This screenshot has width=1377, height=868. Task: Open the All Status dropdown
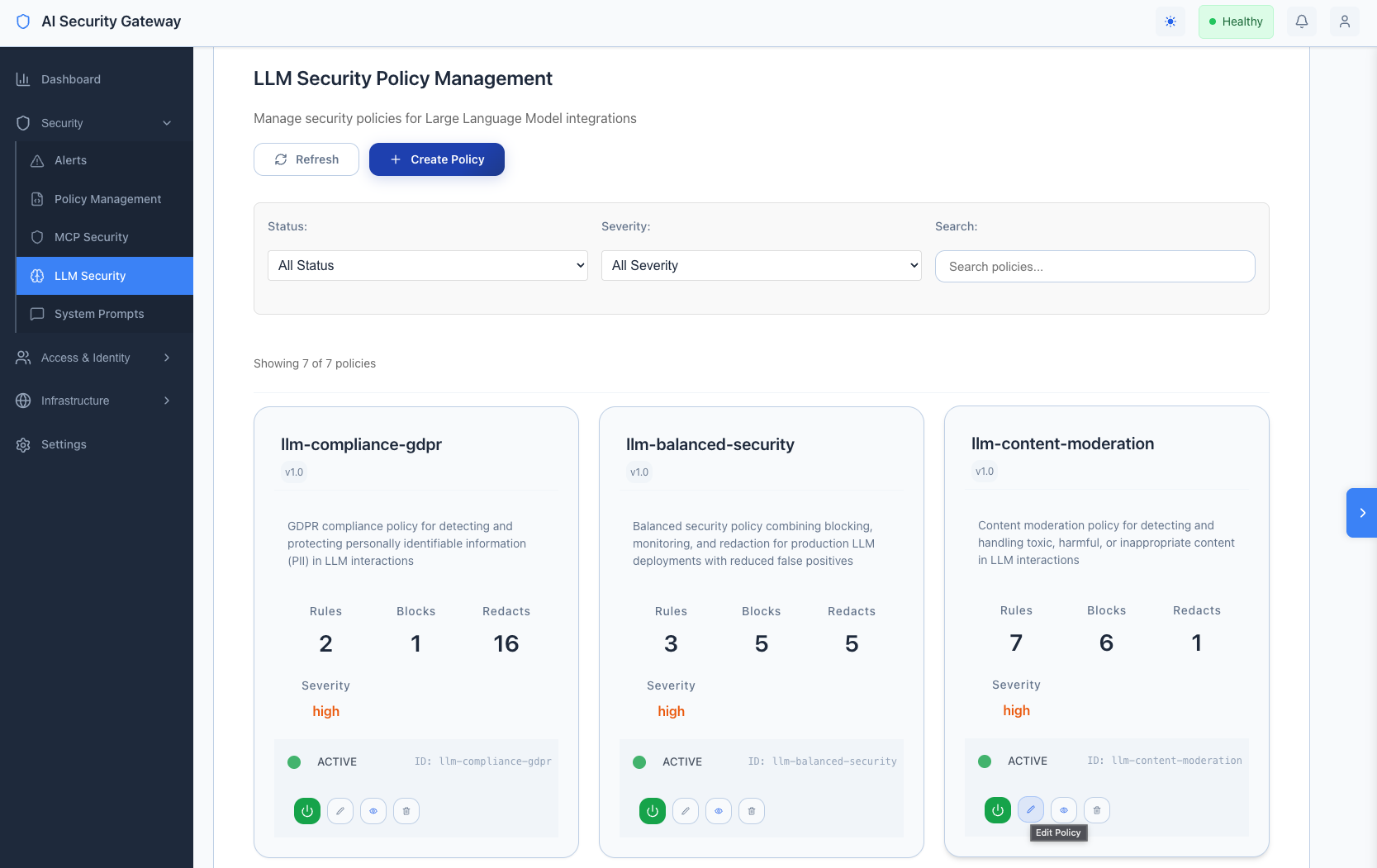(427, 265)
